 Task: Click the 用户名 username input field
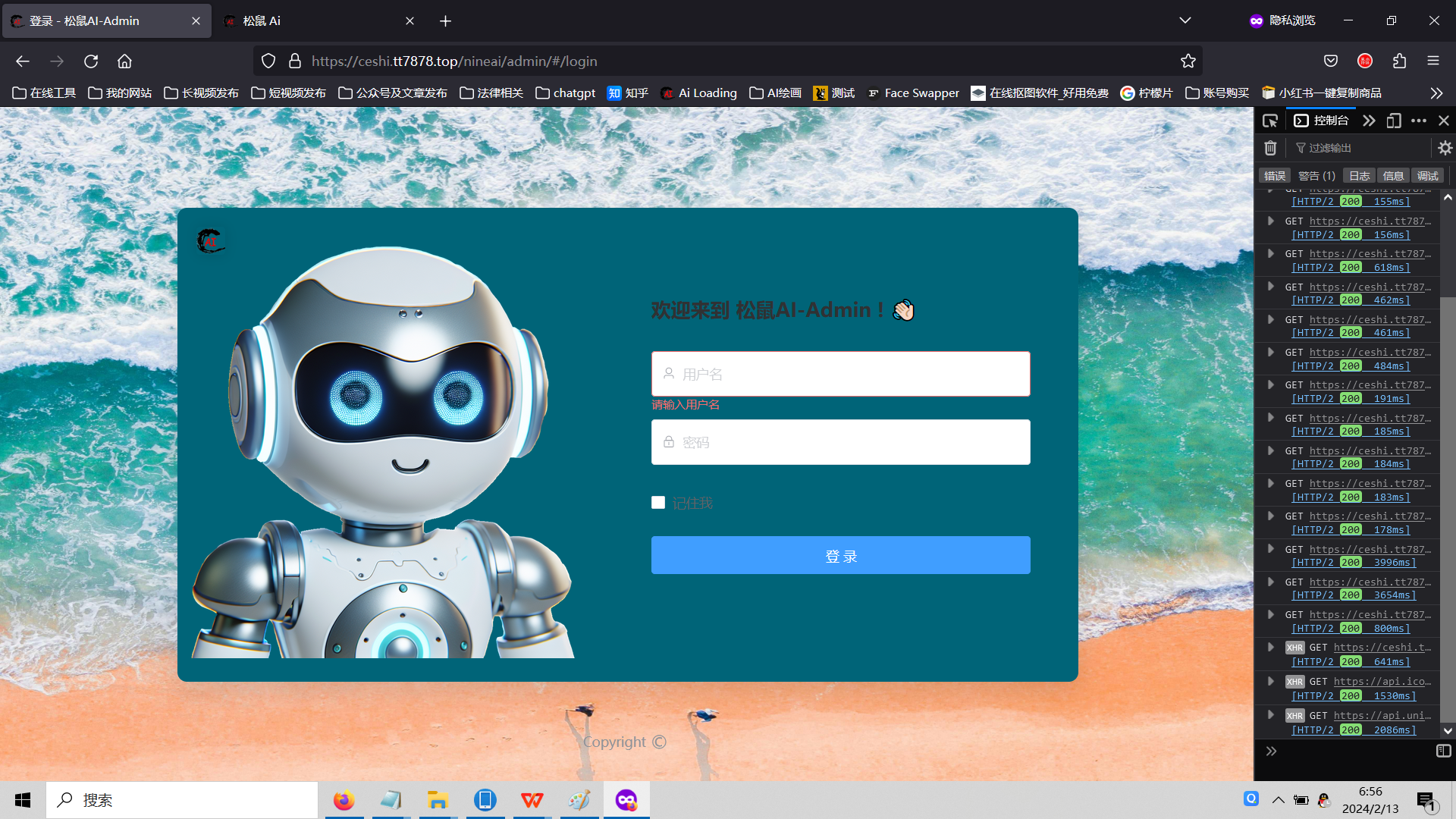840,374
